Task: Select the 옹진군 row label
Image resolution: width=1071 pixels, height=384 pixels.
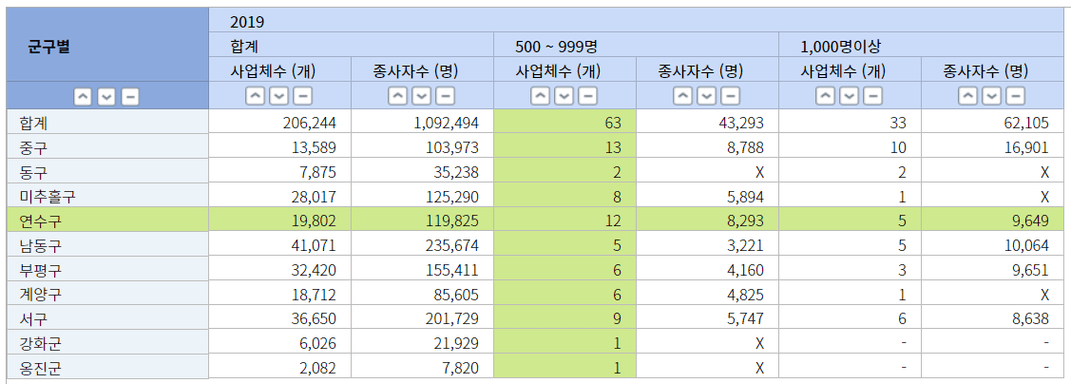Action: (x=41, y=368)
